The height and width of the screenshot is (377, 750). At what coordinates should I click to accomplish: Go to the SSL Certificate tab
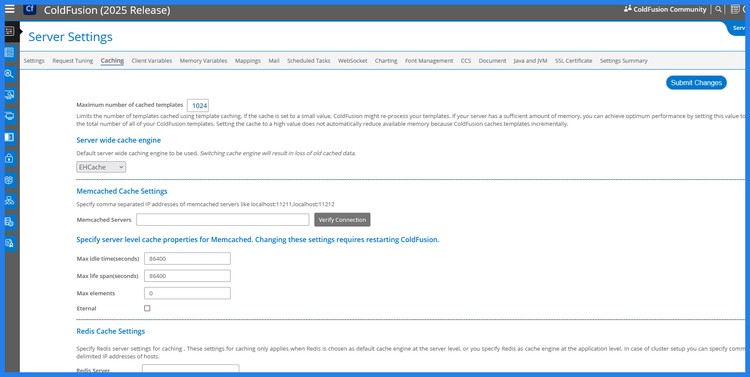pyautogui.click(x=574, y=61)
